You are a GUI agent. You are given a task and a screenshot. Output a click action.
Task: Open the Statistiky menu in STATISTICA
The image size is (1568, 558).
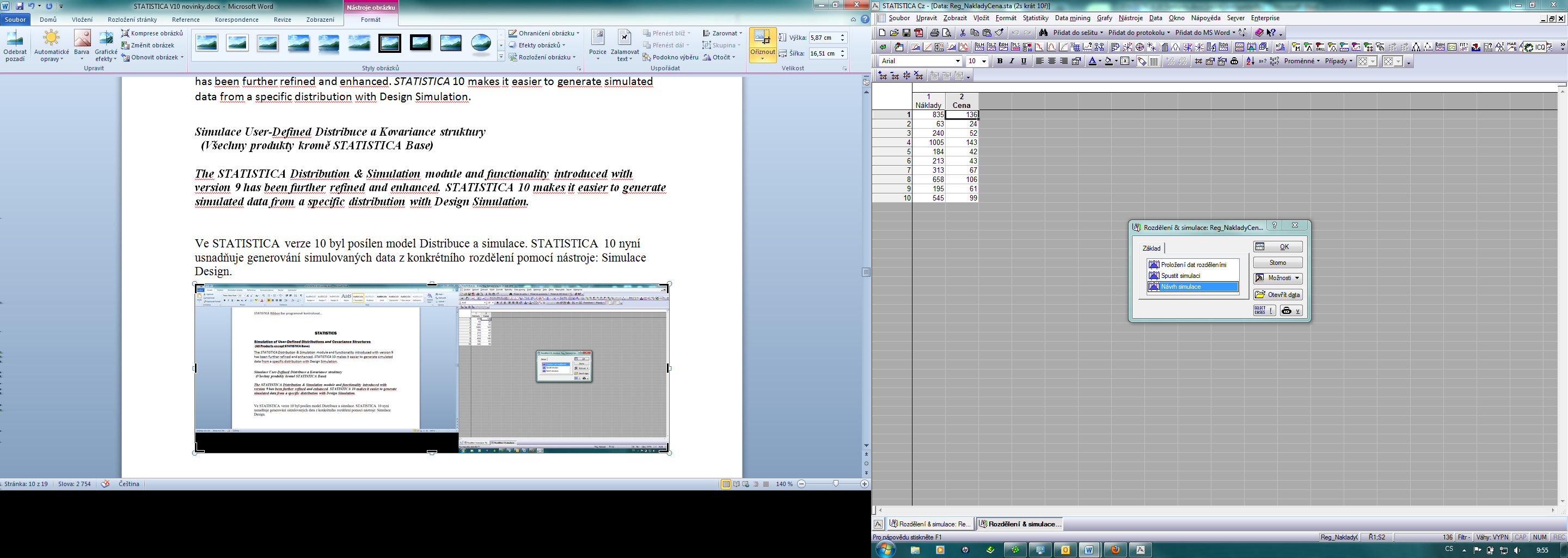(x=1036, y=19)
